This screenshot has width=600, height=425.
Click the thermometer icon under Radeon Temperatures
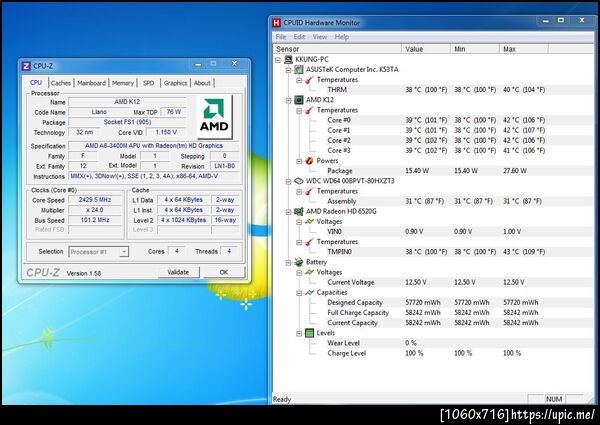pyautogui.click(x=309, y=242)
